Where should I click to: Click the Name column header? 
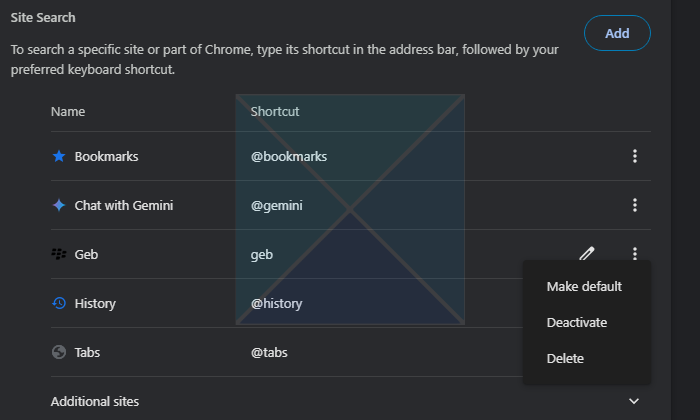[68, 111]
